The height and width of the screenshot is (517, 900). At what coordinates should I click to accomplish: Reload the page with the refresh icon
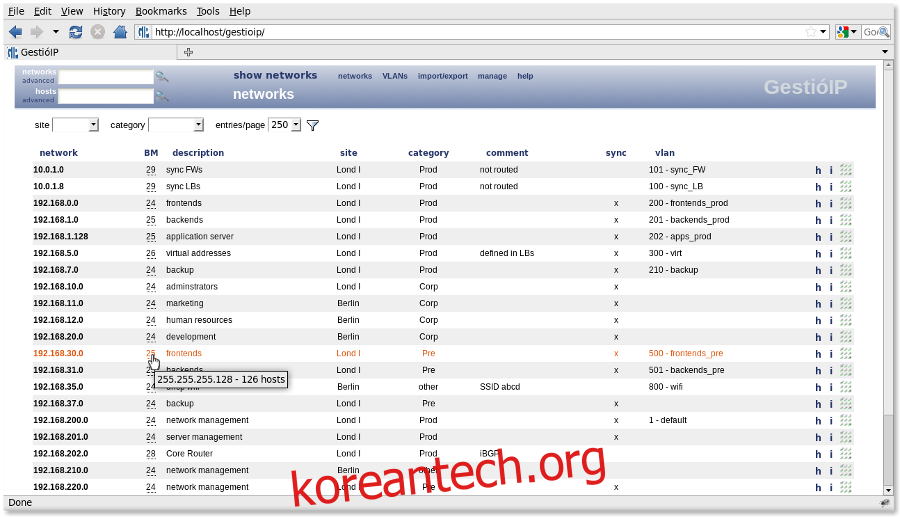click(75, 32)
